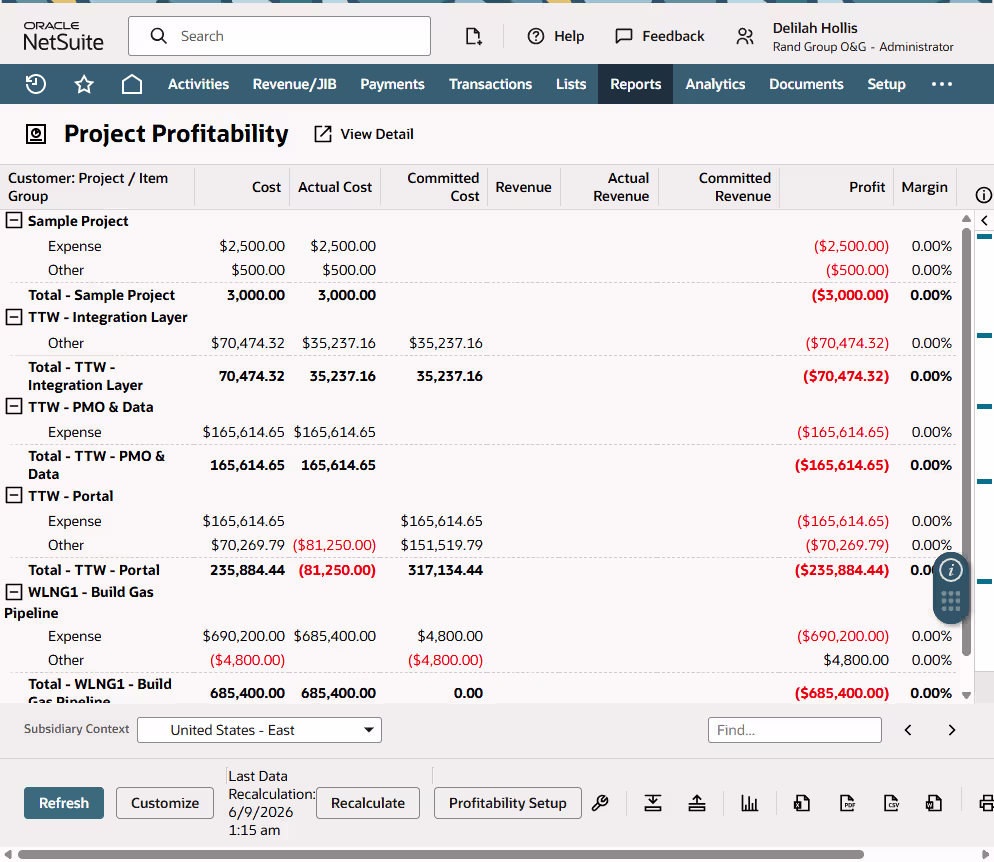
Task: Export the report to Excel
Action: (802, 803)
